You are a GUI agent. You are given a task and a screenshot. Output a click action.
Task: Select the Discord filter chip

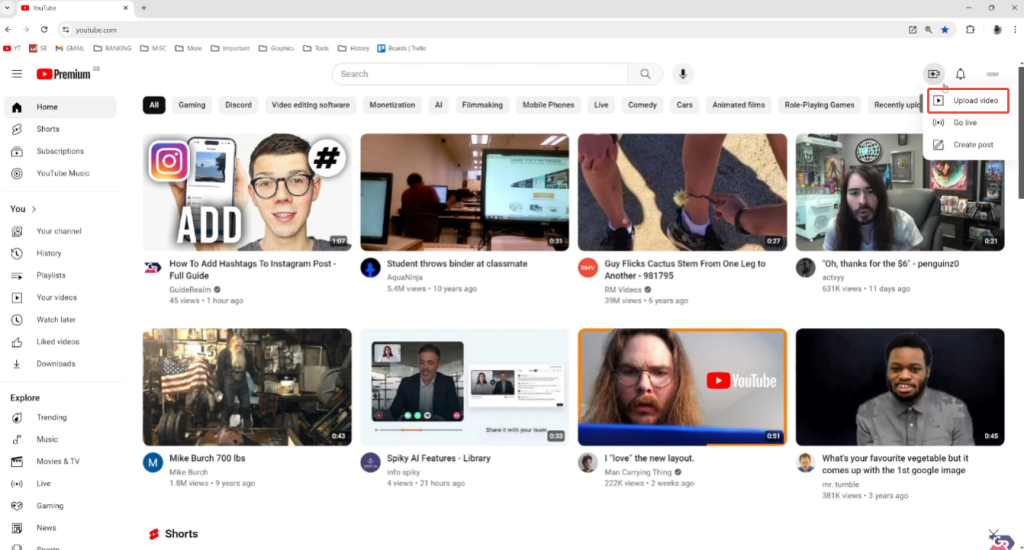[238, 105]
